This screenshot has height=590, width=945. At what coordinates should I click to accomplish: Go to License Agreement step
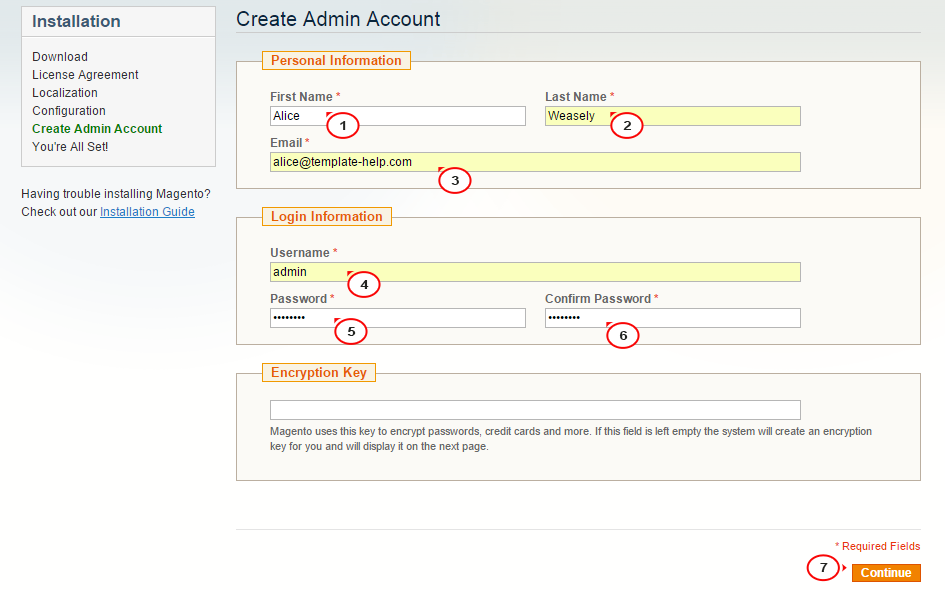pos(85,75)
